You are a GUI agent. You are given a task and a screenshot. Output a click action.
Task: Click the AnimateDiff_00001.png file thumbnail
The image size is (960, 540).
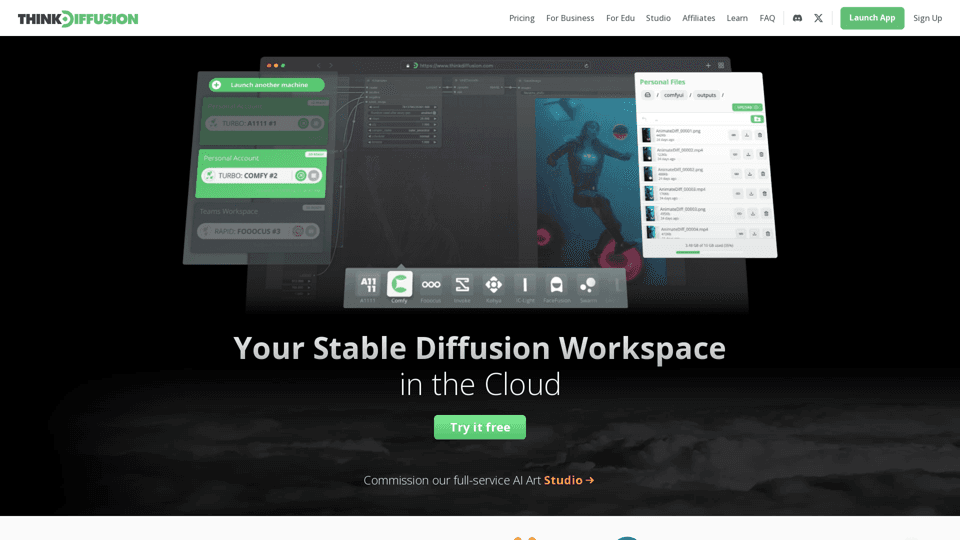647,135
